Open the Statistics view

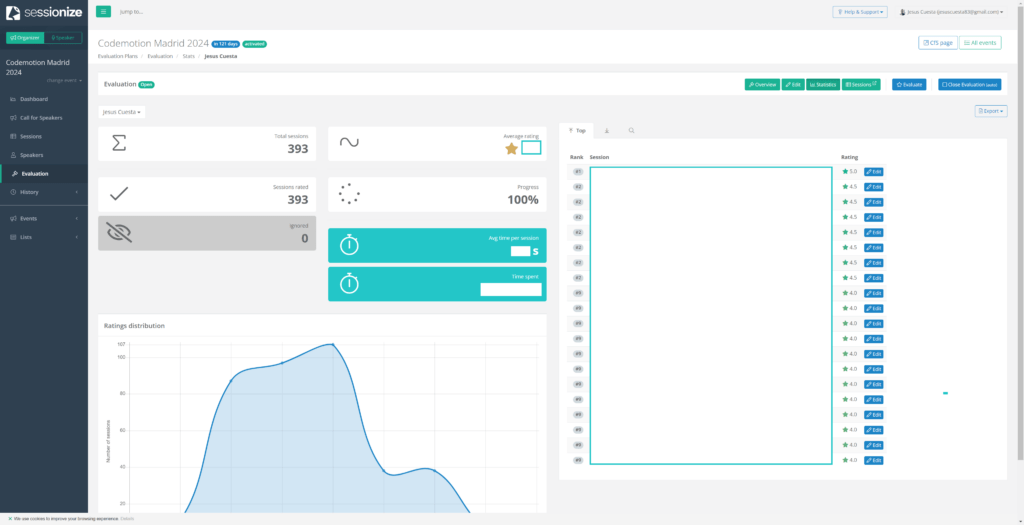(823, 84)
